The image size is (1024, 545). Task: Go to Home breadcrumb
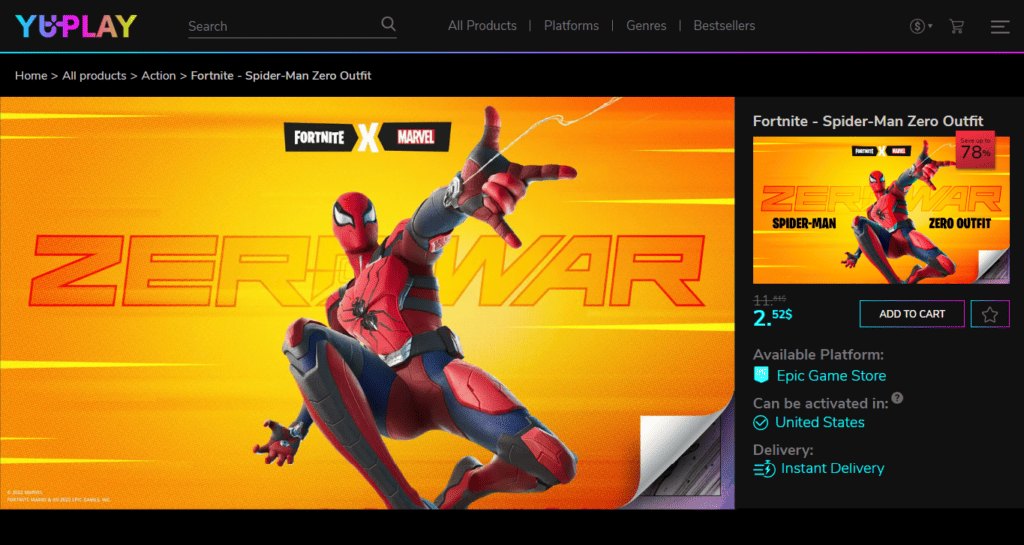(x=31, y=76)
